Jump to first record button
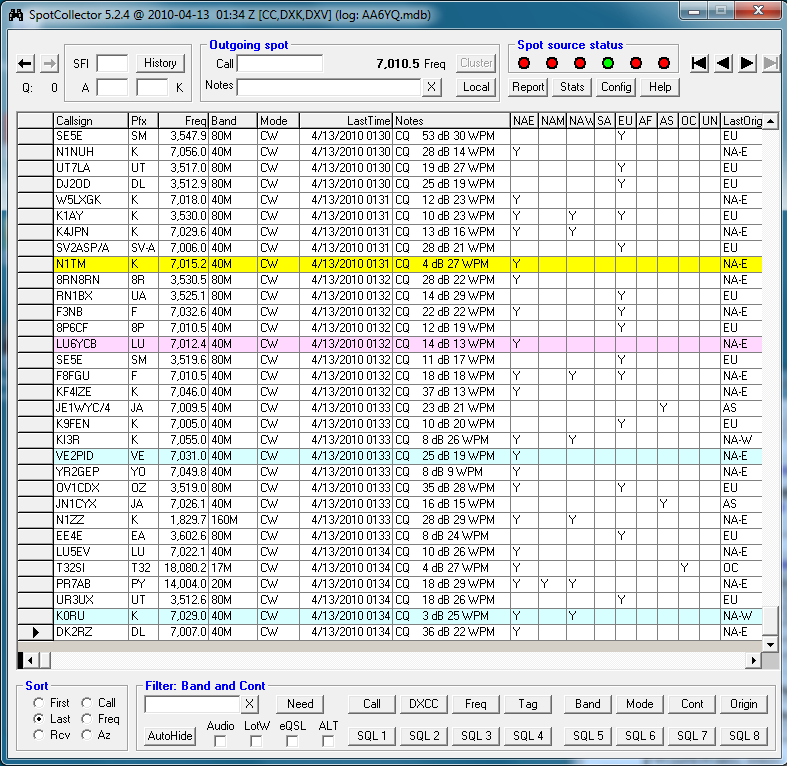This screenshot has width=787, height=766. point(699,63)
